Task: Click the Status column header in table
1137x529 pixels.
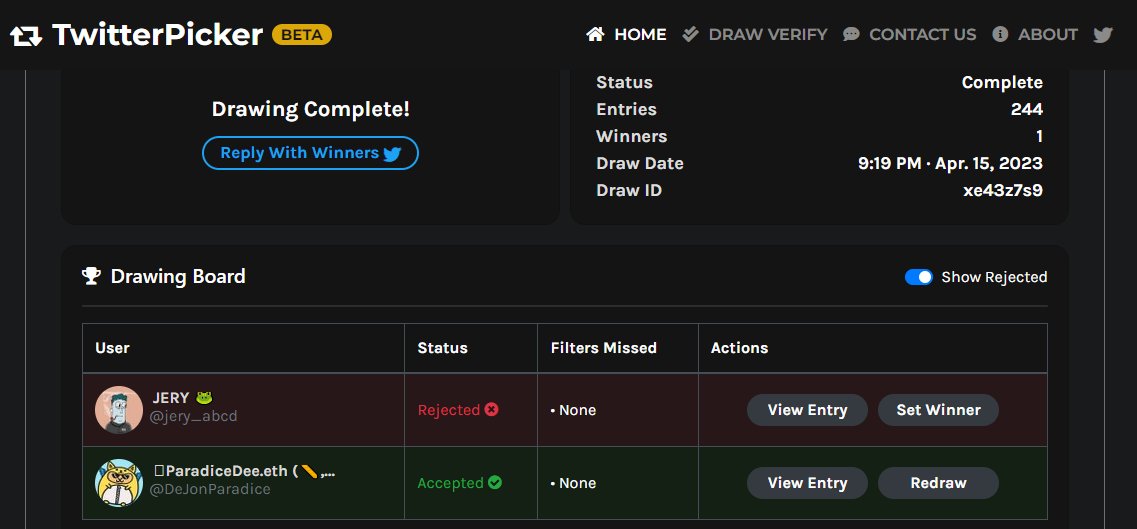Action: point(442,348)
